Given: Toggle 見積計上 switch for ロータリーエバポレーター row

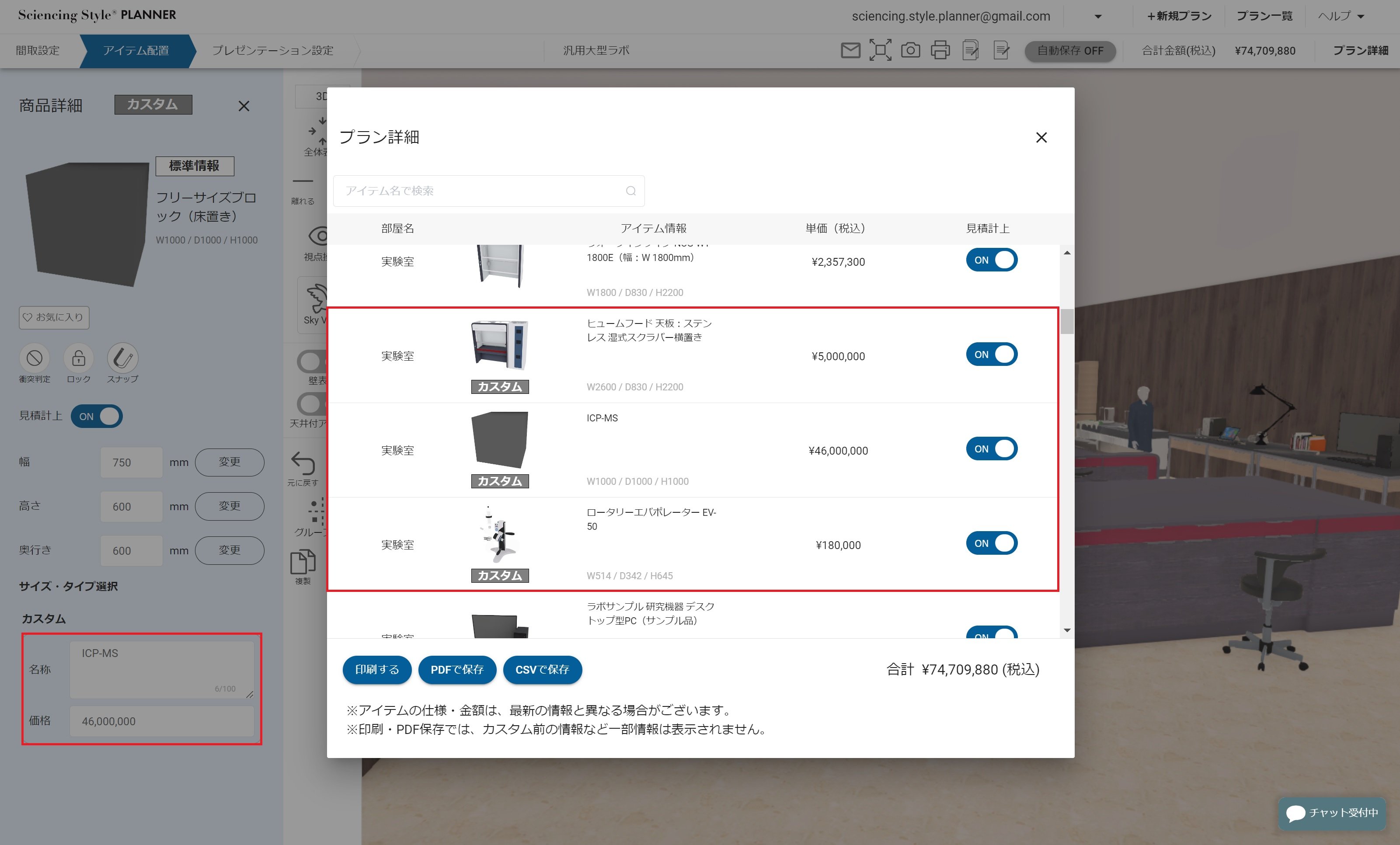Looking at the screenshot, I should click(x=992, y=543).
